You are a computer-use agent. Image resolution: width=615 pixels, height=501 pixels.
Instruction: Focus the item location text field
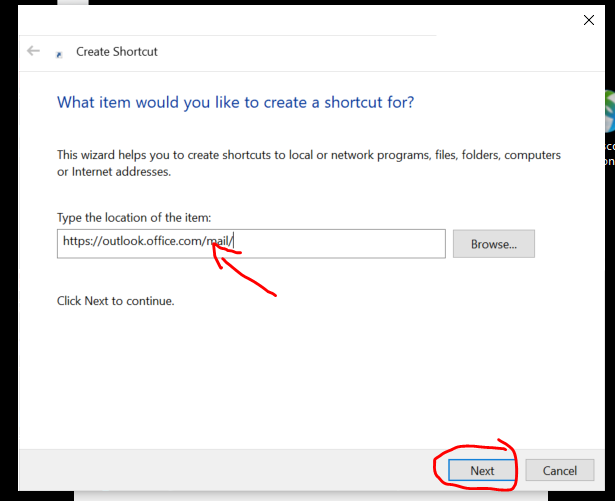[251, 244]
